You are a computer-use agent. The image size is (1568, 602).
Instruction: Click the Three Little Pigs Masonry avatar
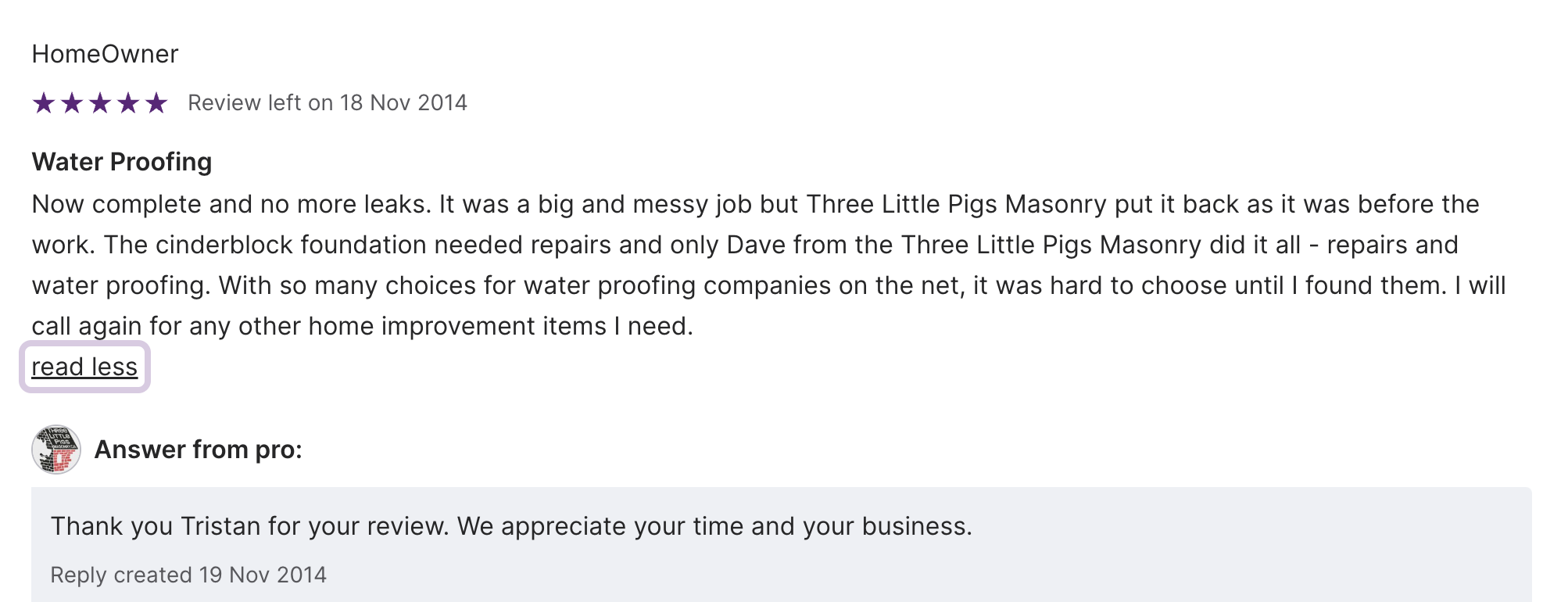click(56, 450)
